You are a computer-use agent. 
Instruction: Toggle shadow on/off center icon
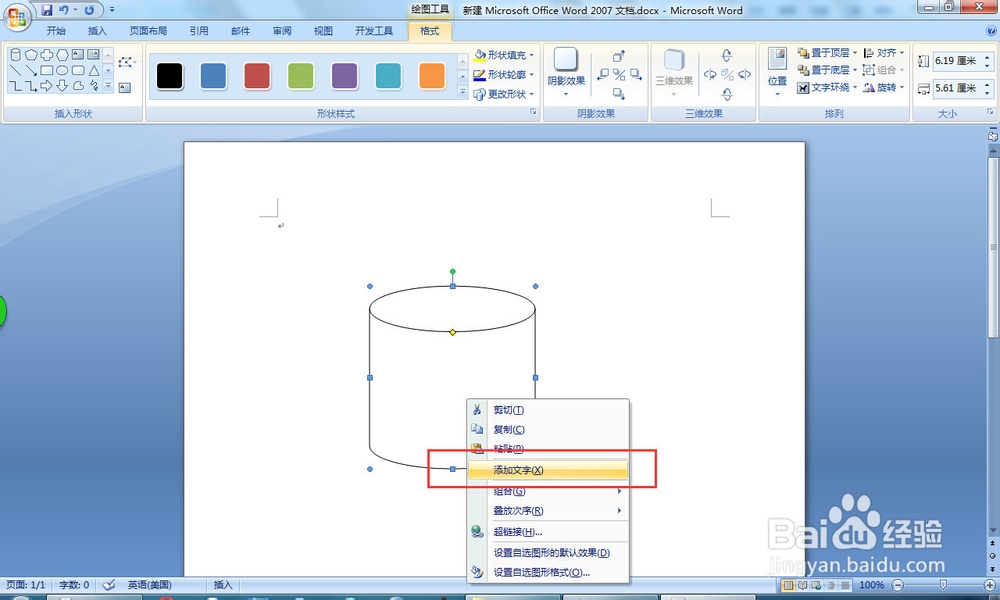[x=619, y=75]
